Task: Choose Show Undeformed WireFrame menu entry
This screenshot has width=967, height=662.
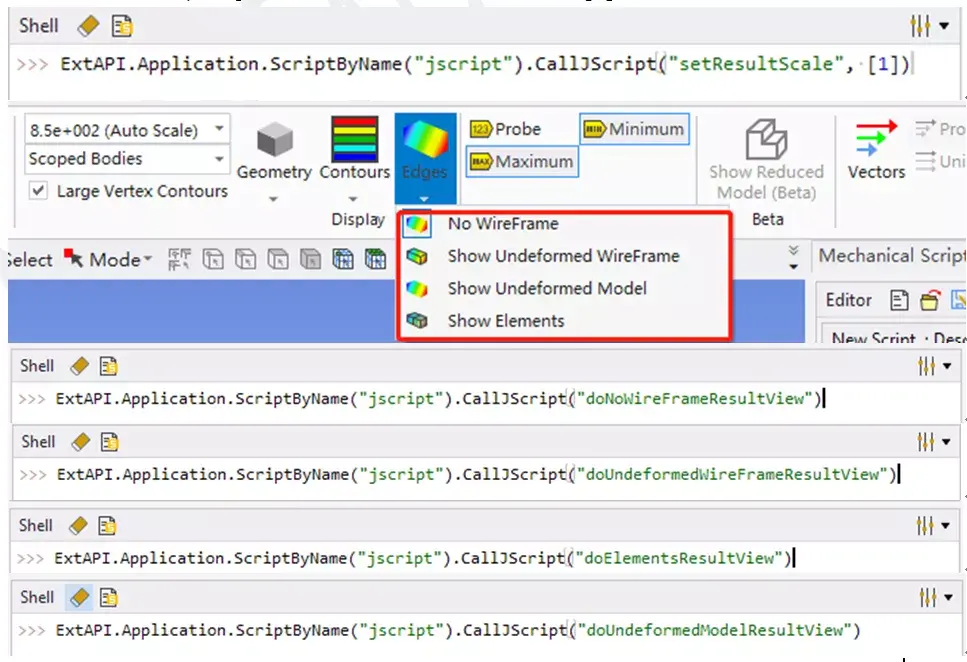Action: (x=564, y=255)
